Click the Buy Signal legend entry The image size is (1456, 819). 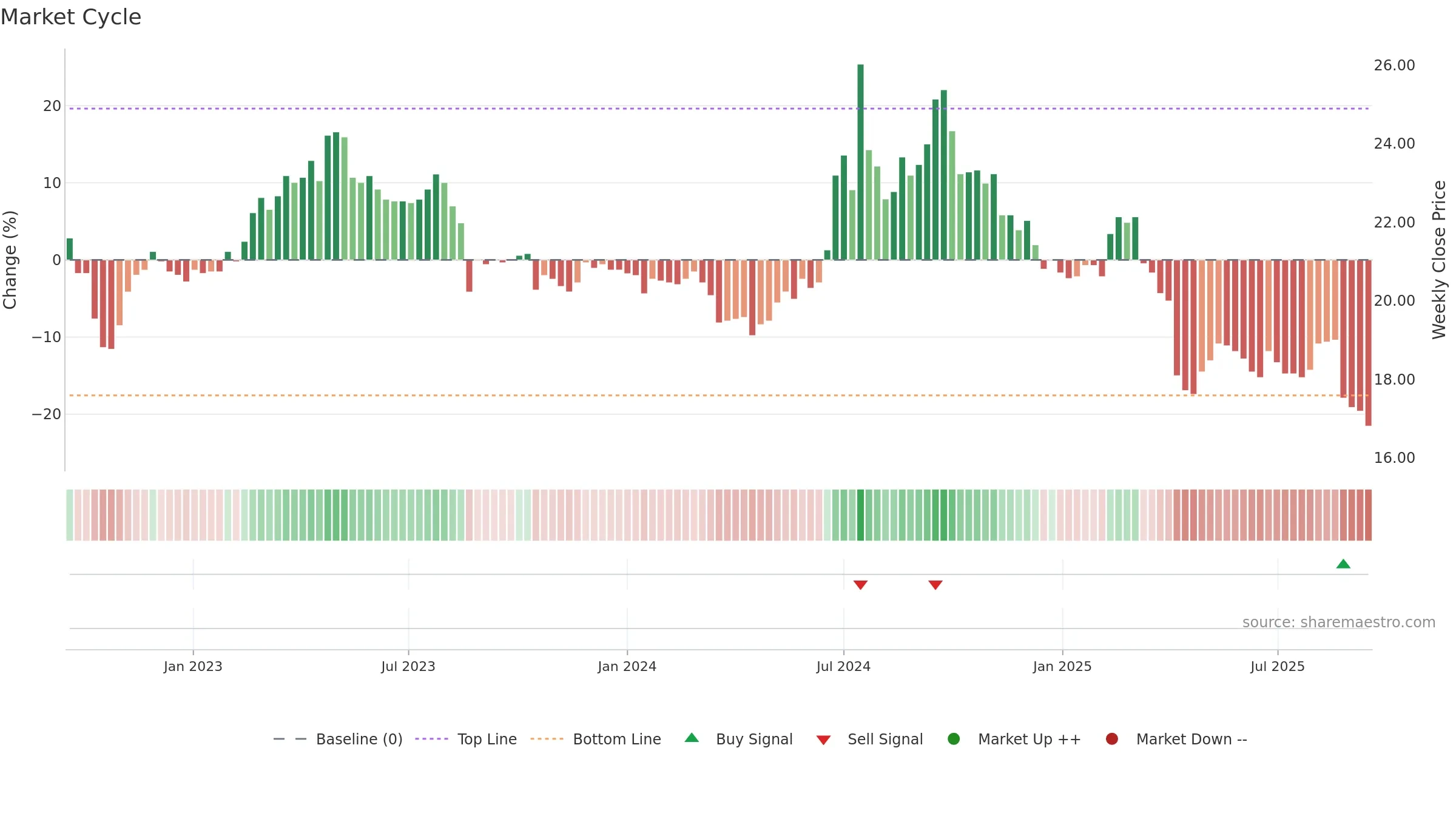(x=738, y=739)
